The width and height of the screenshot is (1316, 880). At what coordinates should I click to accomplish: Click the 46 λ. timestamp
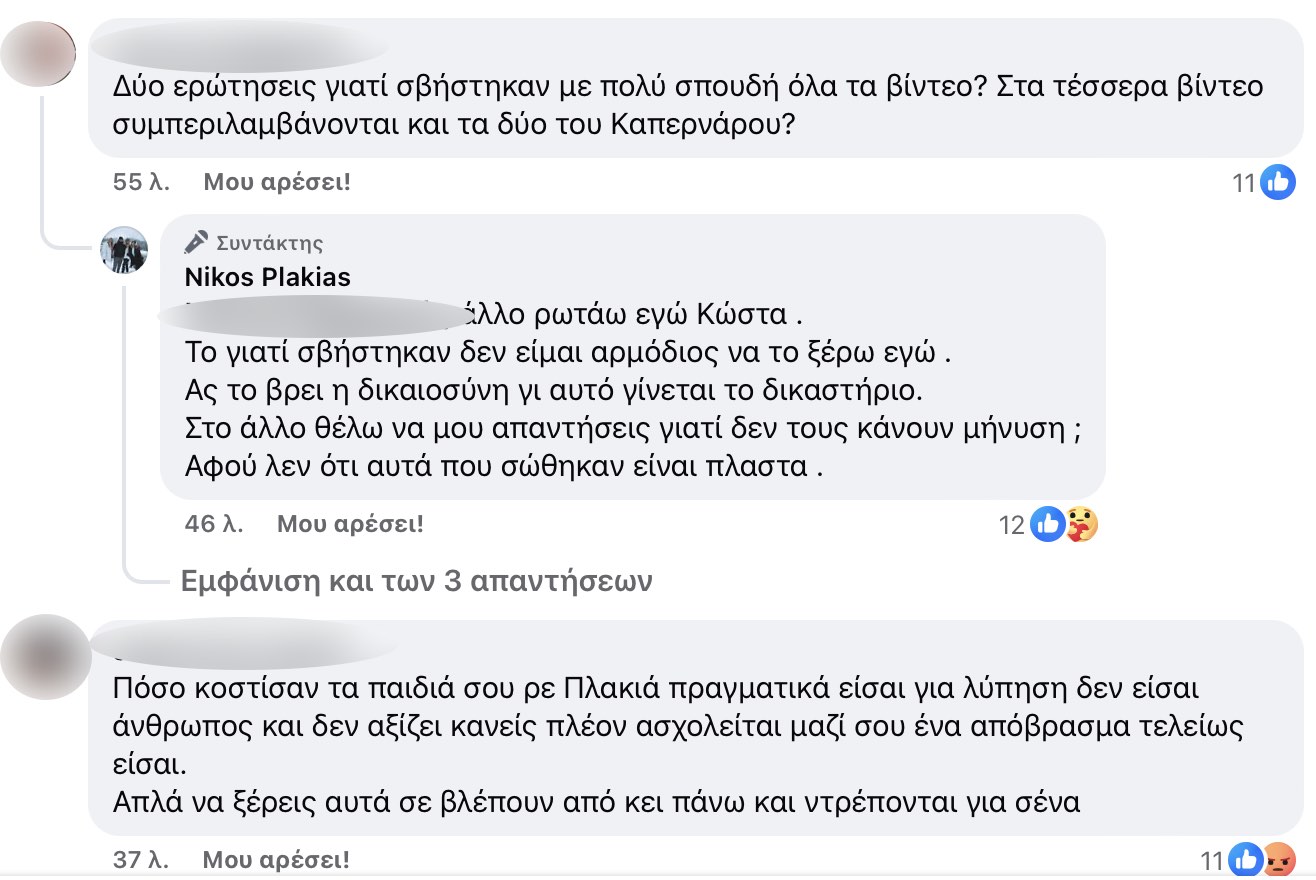(x=215, y=523)
